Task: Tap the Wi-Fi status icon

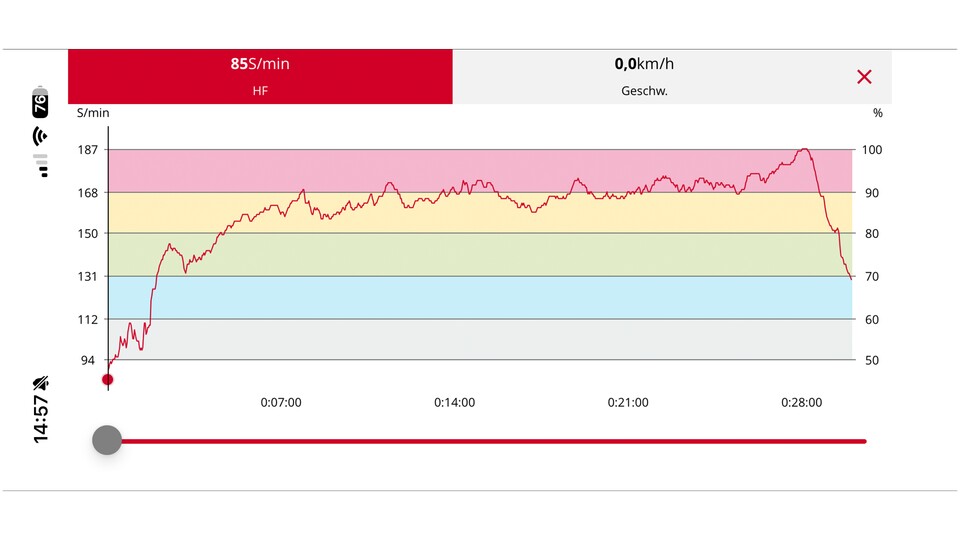Action: click(x=40, y=136)
